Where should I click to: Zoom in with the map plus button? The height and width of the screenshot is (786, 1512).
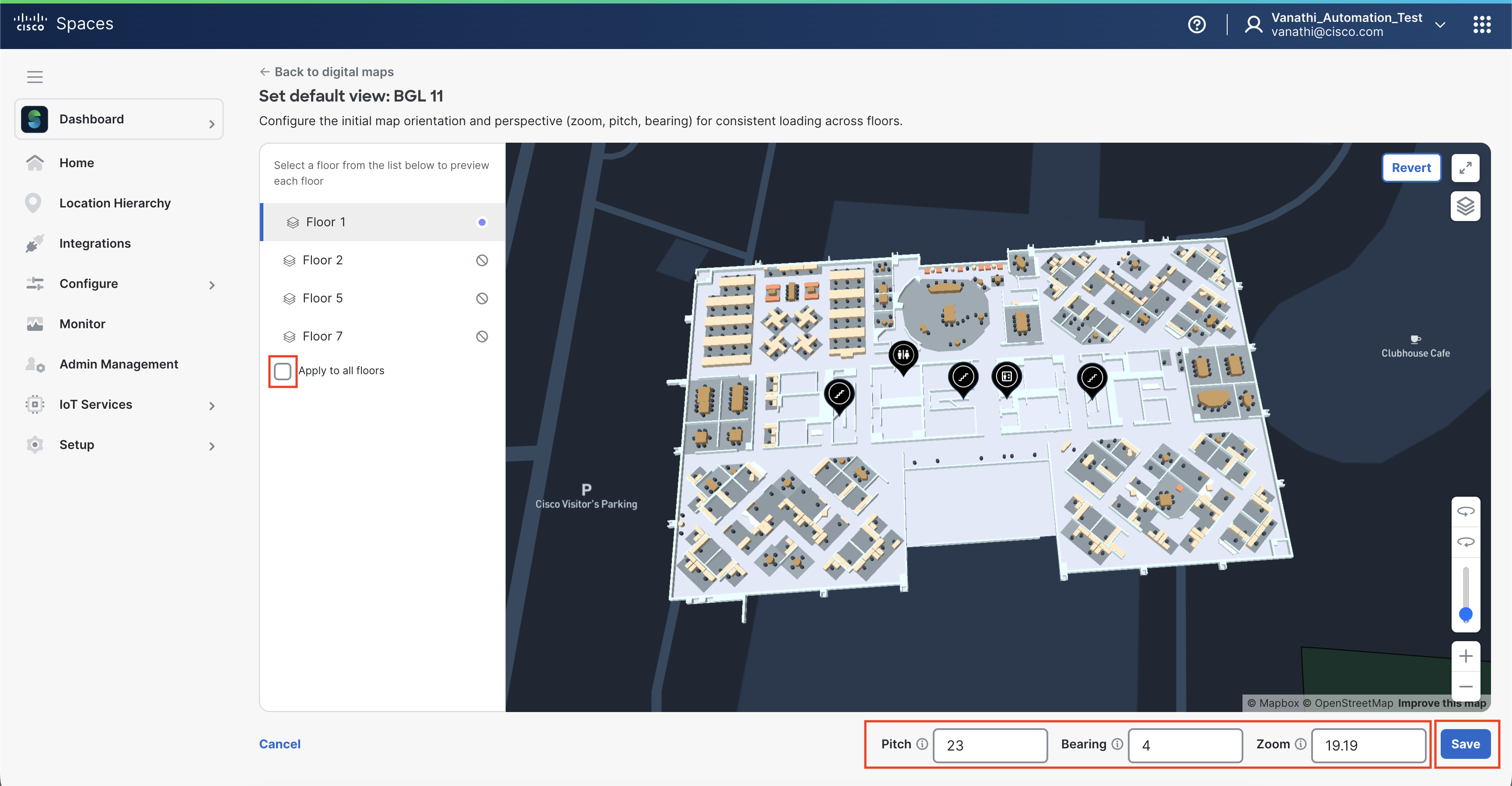[x=1465, y=656]
